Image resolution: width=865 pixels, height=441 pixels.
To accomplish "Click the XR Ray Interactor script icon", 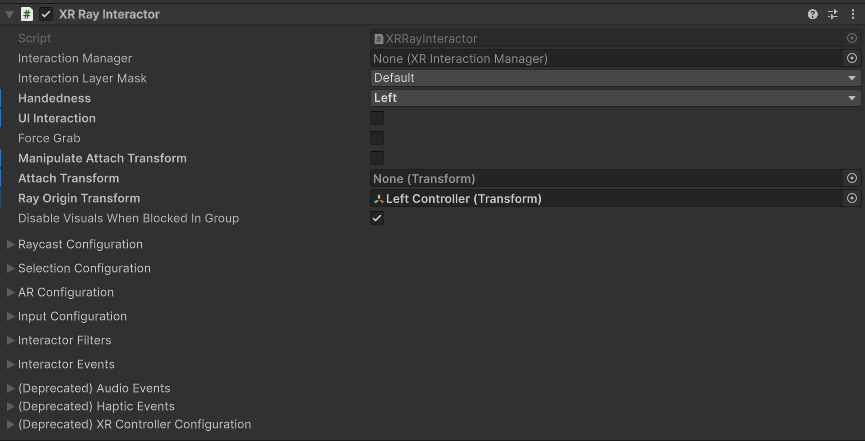I will pos(27,14).
